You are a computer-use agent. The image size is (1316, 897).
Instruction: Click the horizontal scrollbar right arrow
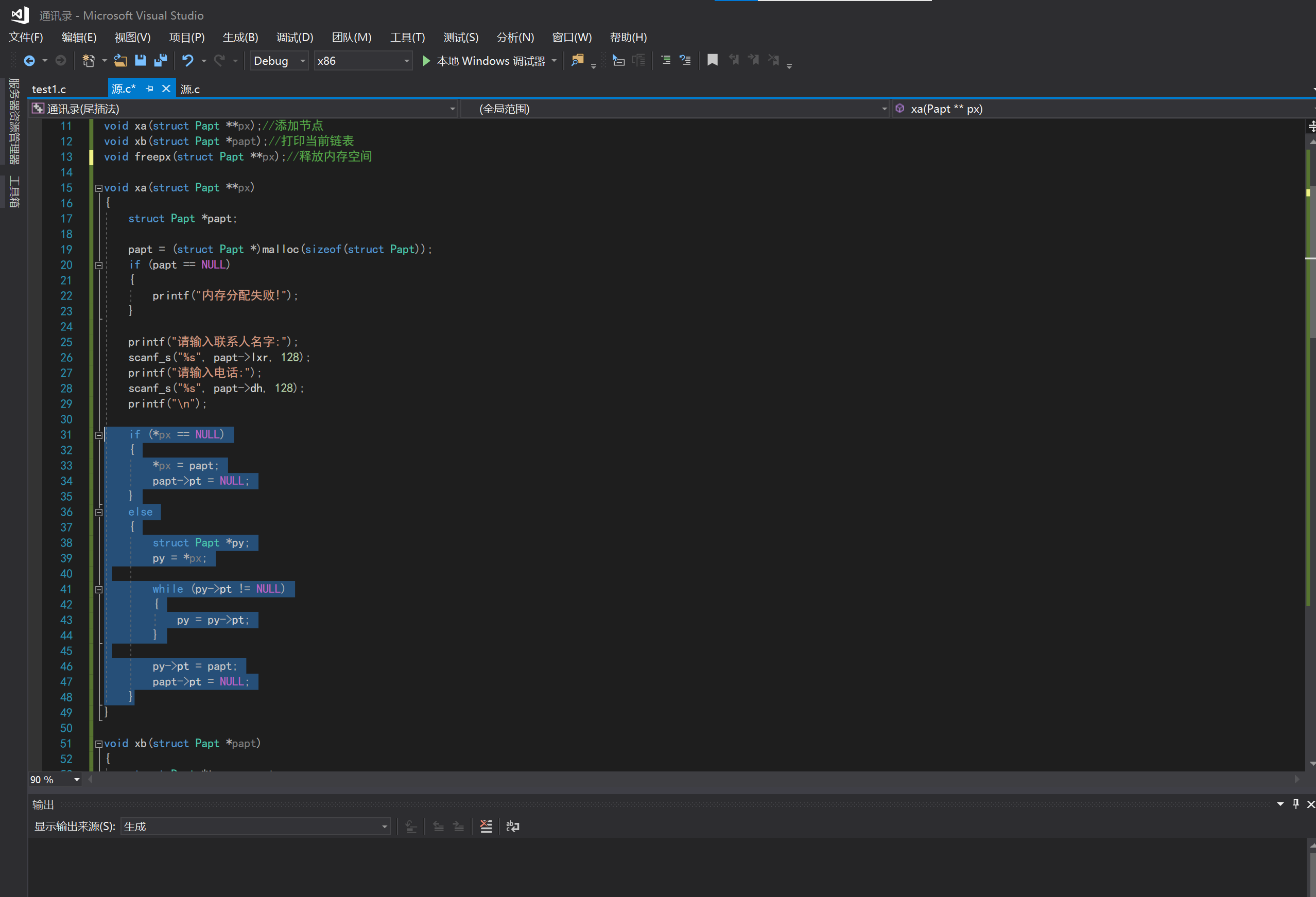point(1297,779)
